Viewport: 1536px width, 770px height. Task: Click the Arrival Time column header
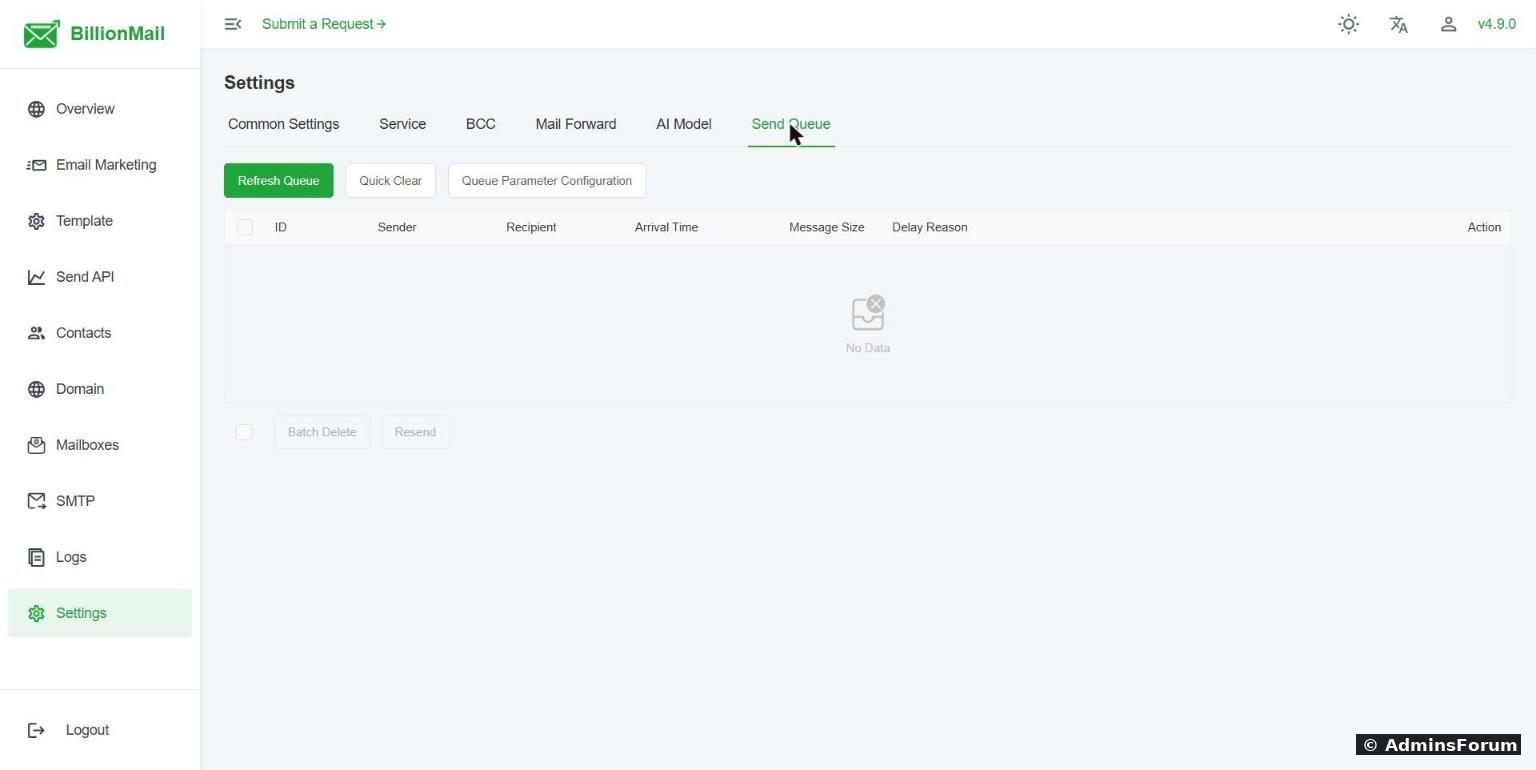point(667,227)
